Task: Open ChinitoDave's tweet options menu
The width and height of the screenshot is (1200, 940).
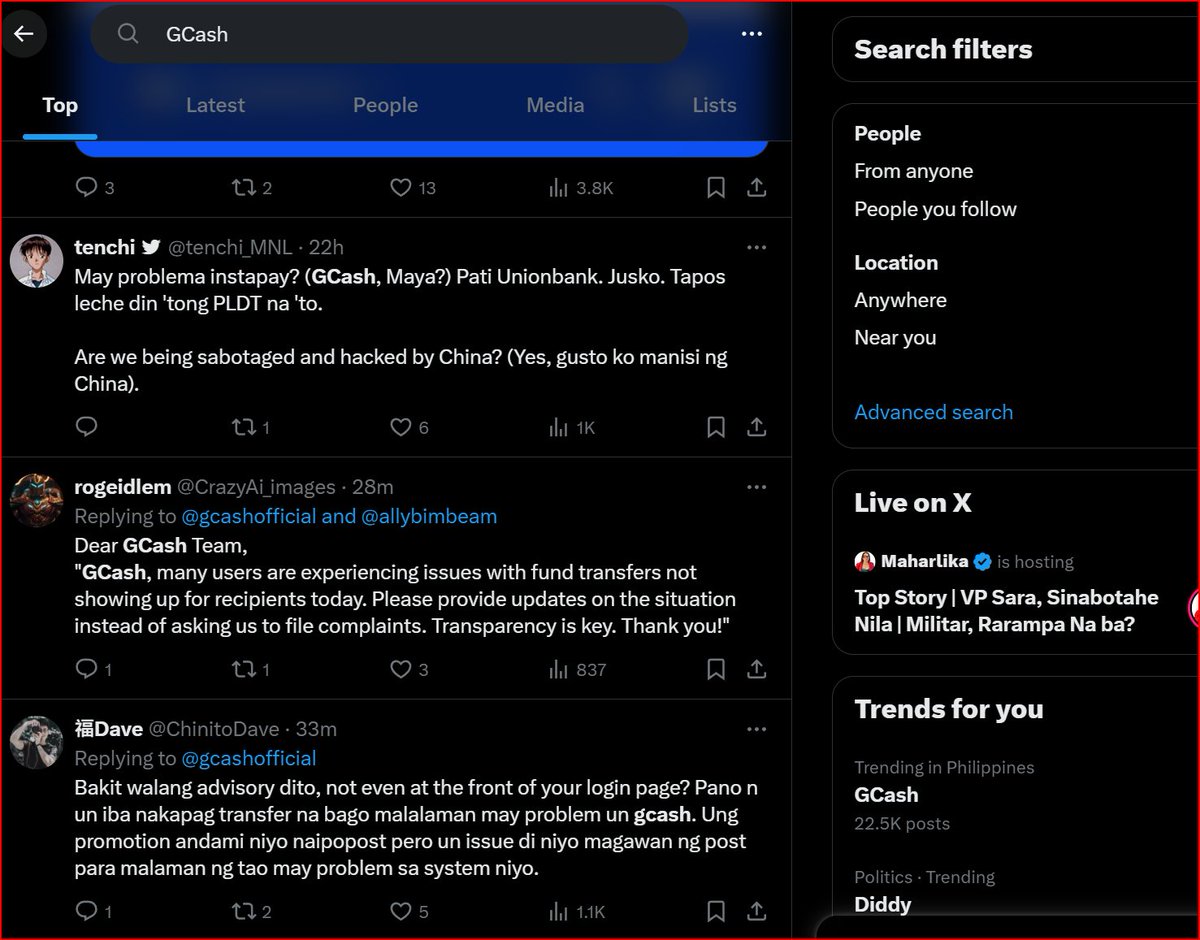Action: click(756, 729)
